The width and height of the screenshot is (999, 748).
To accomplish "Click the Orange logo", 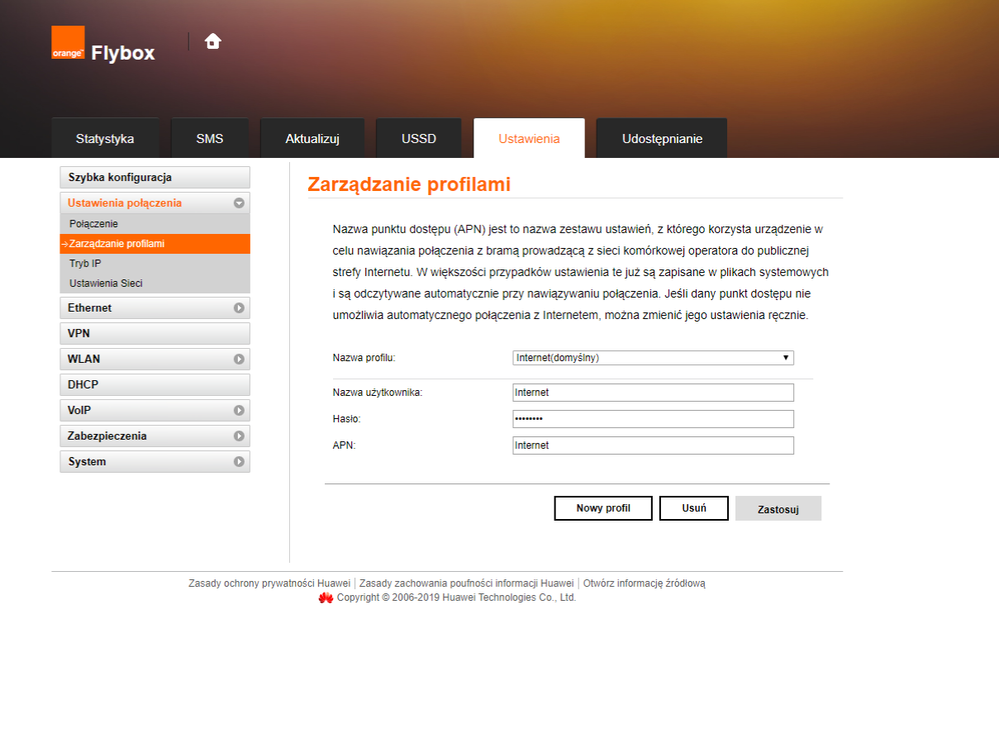I will [68, 43].
